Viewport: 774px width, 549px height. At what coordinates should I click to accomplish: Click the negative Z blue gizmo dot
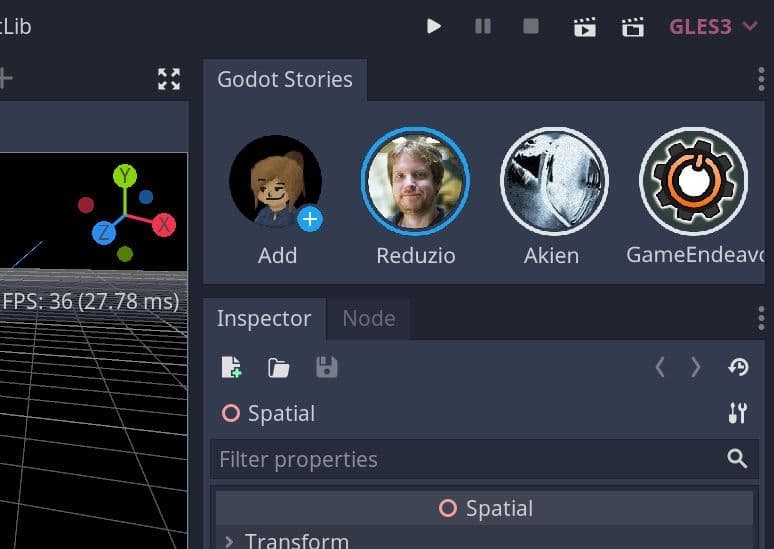pyautogui.click(x=146, y=197)
